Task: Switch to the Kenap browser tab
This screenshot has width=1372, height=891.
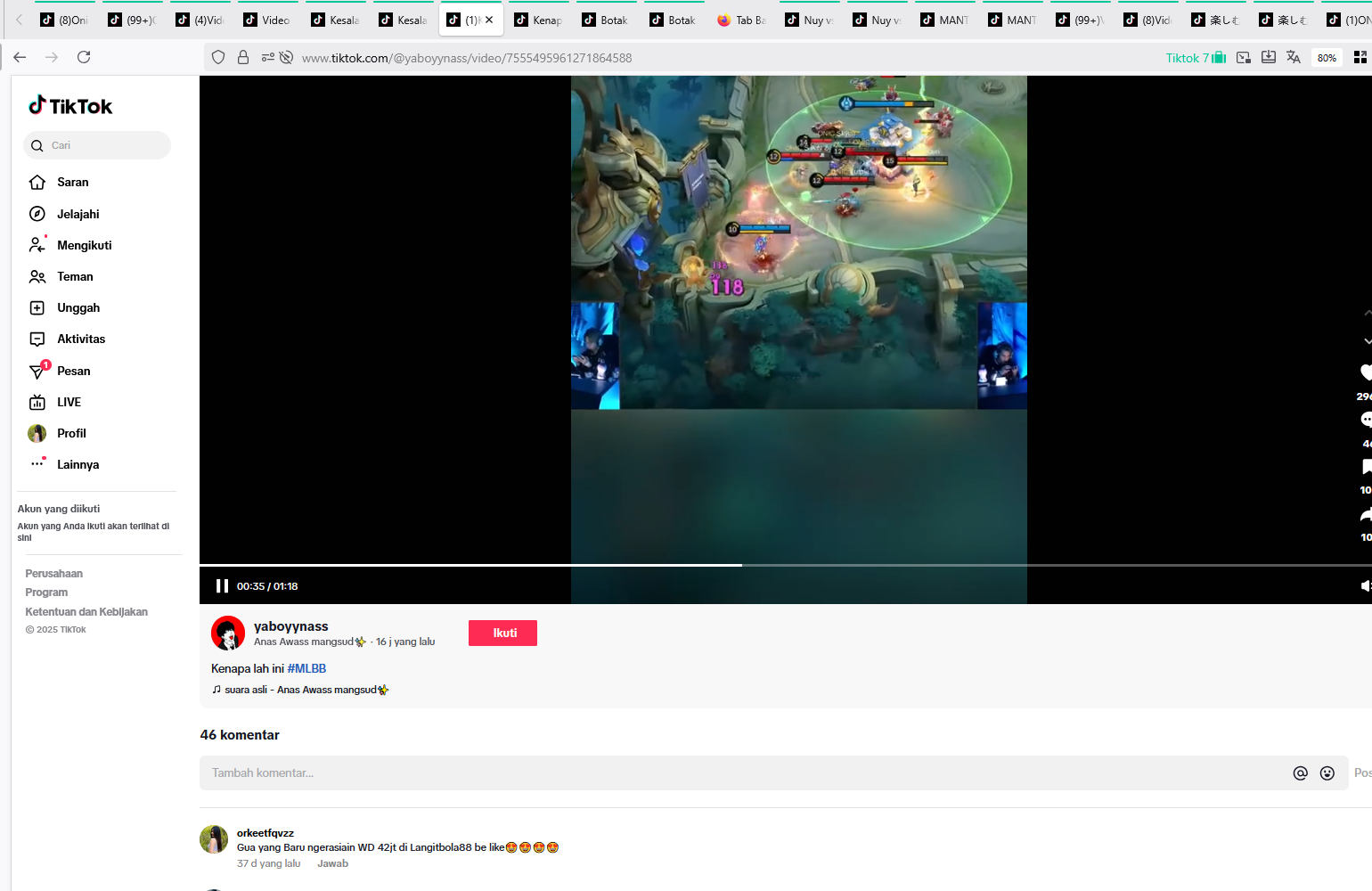Action: (x=539, y=20)
